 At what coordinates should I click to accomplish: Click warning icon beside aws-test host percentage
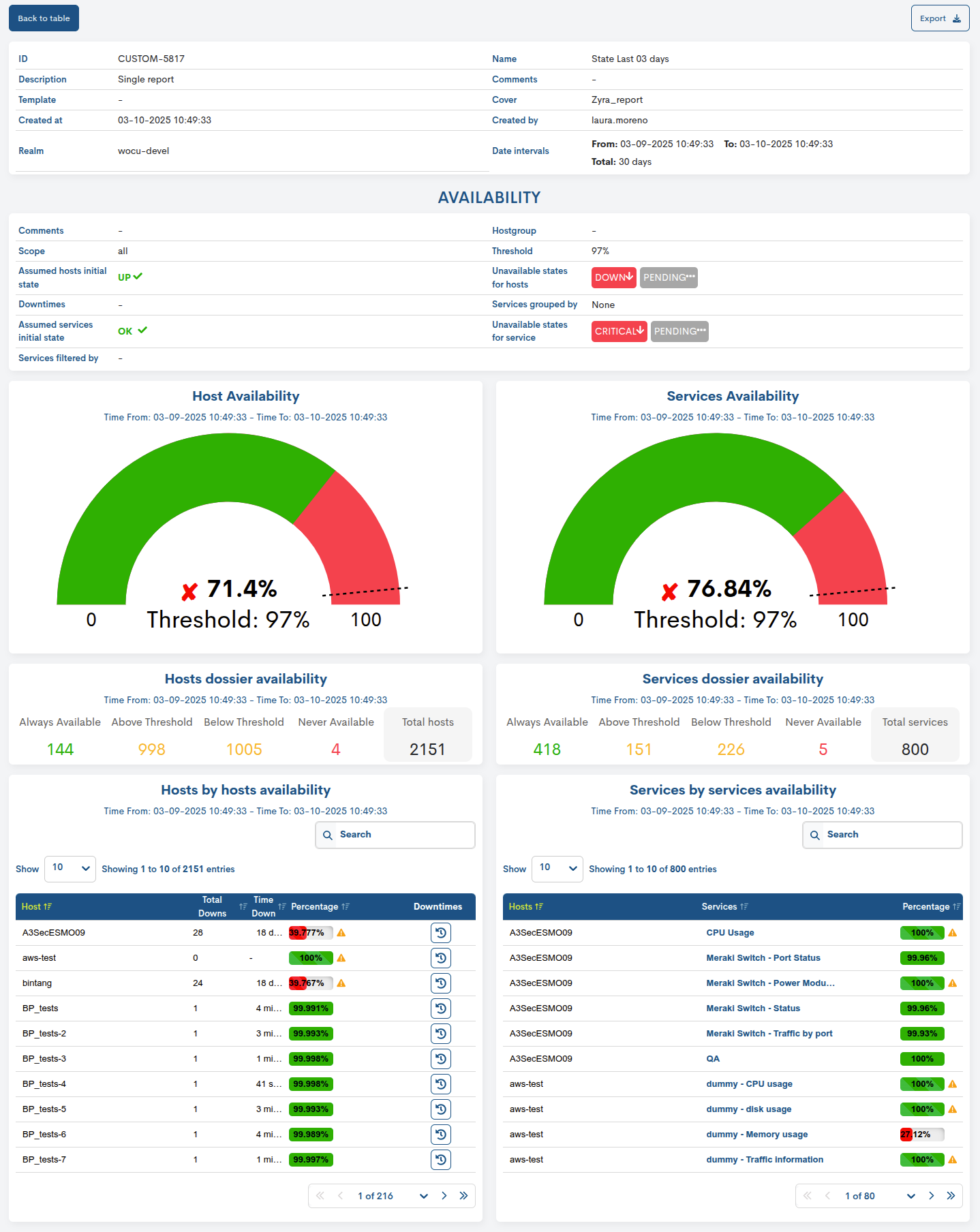341,958
